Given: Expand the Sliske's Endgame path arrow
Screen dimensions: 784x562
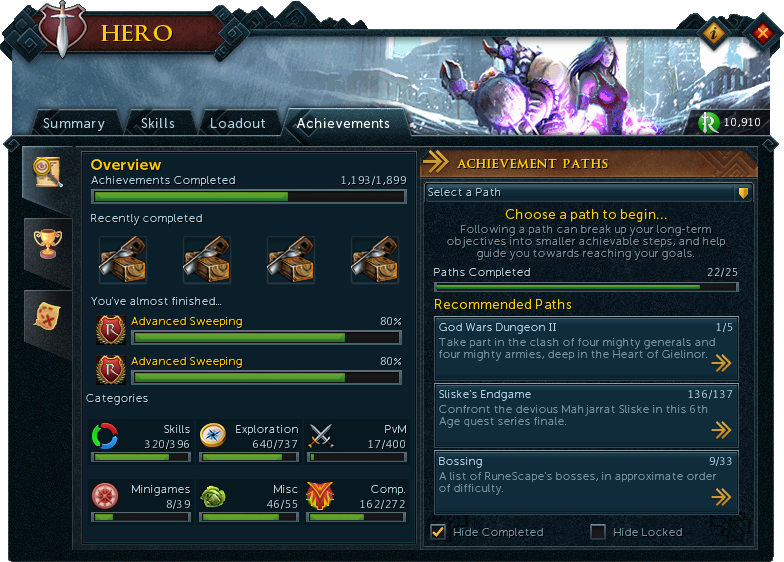Looking at the screenshot, I should click(721, 430).
